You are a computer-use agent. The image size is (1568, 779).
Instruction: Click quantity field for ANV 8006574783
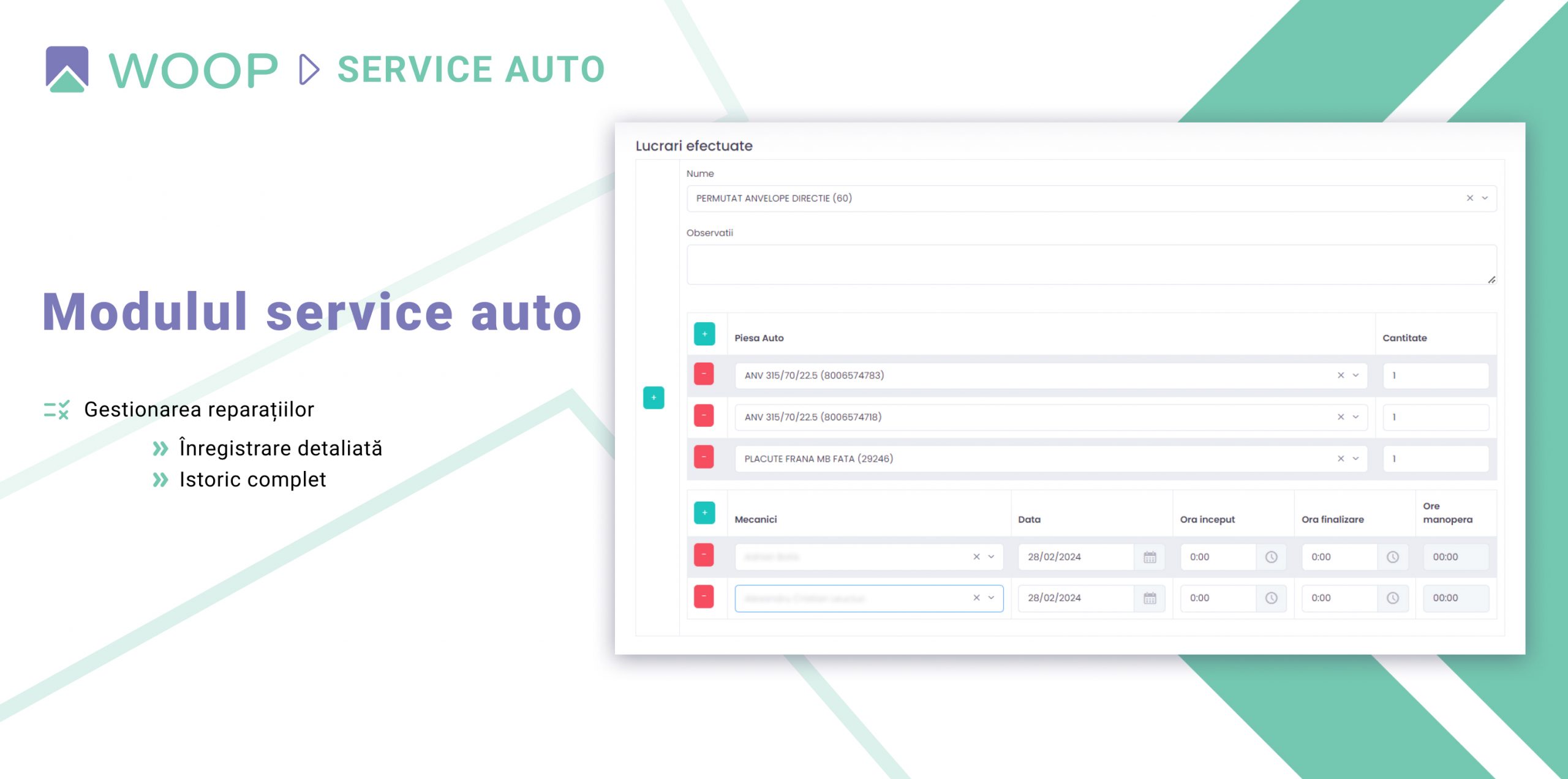click(x=1436, y=375)
